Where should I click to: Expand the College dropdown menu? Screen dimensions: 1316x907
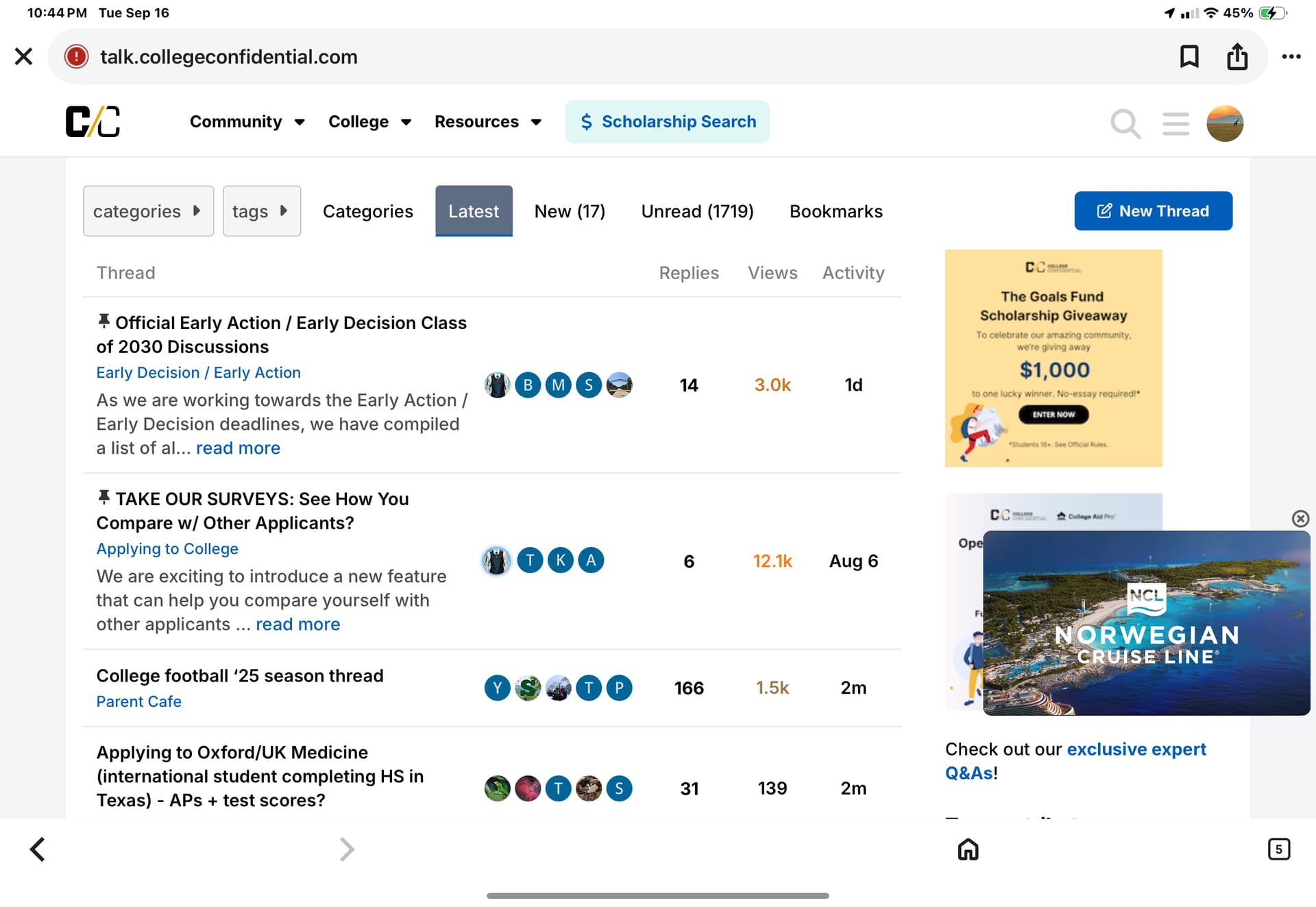click(369, 121)
